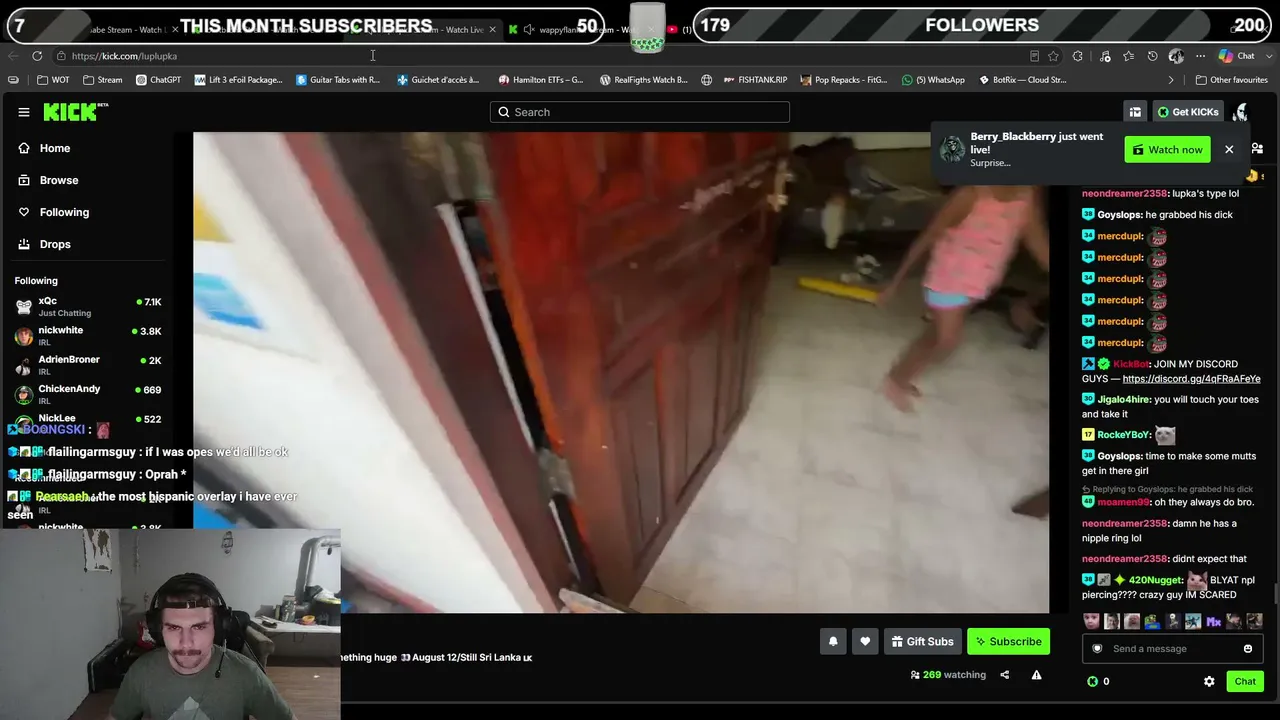
Task: Open the layout panel icon beside Get KICKs
Action: tap(1135, 112)
